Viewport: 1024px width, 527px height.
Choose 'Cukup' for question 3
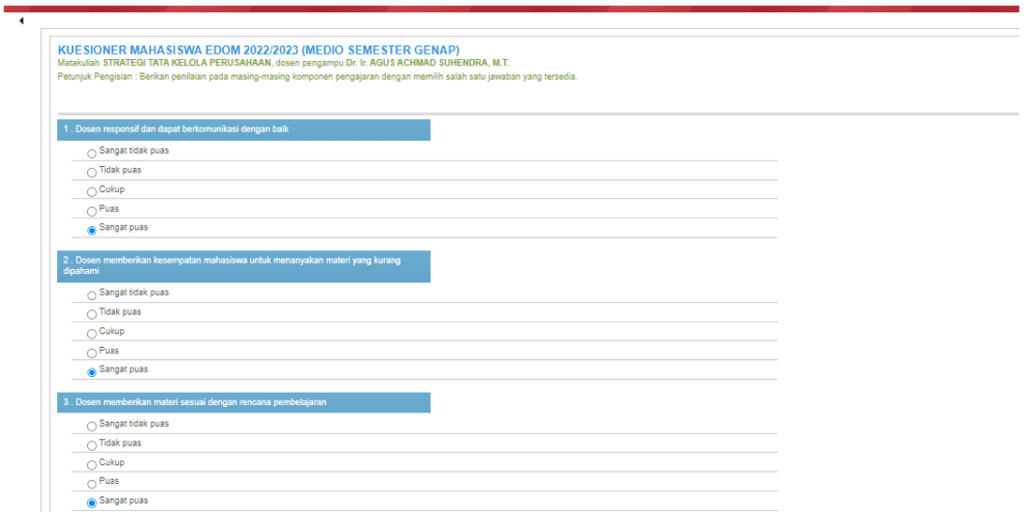(x=92, y=465)
